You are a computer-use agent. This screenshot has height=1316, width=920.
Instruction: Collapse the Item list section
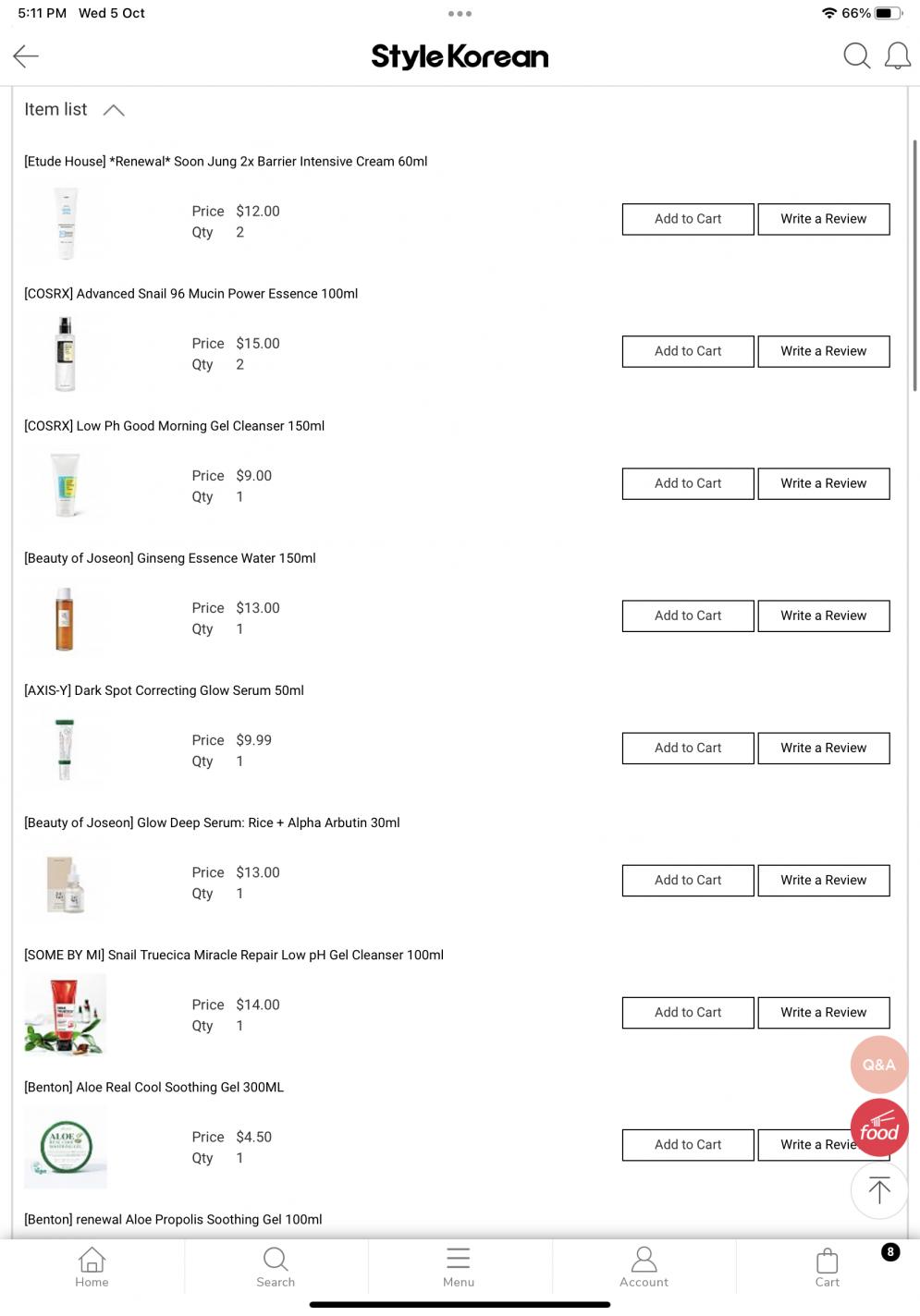114,110
